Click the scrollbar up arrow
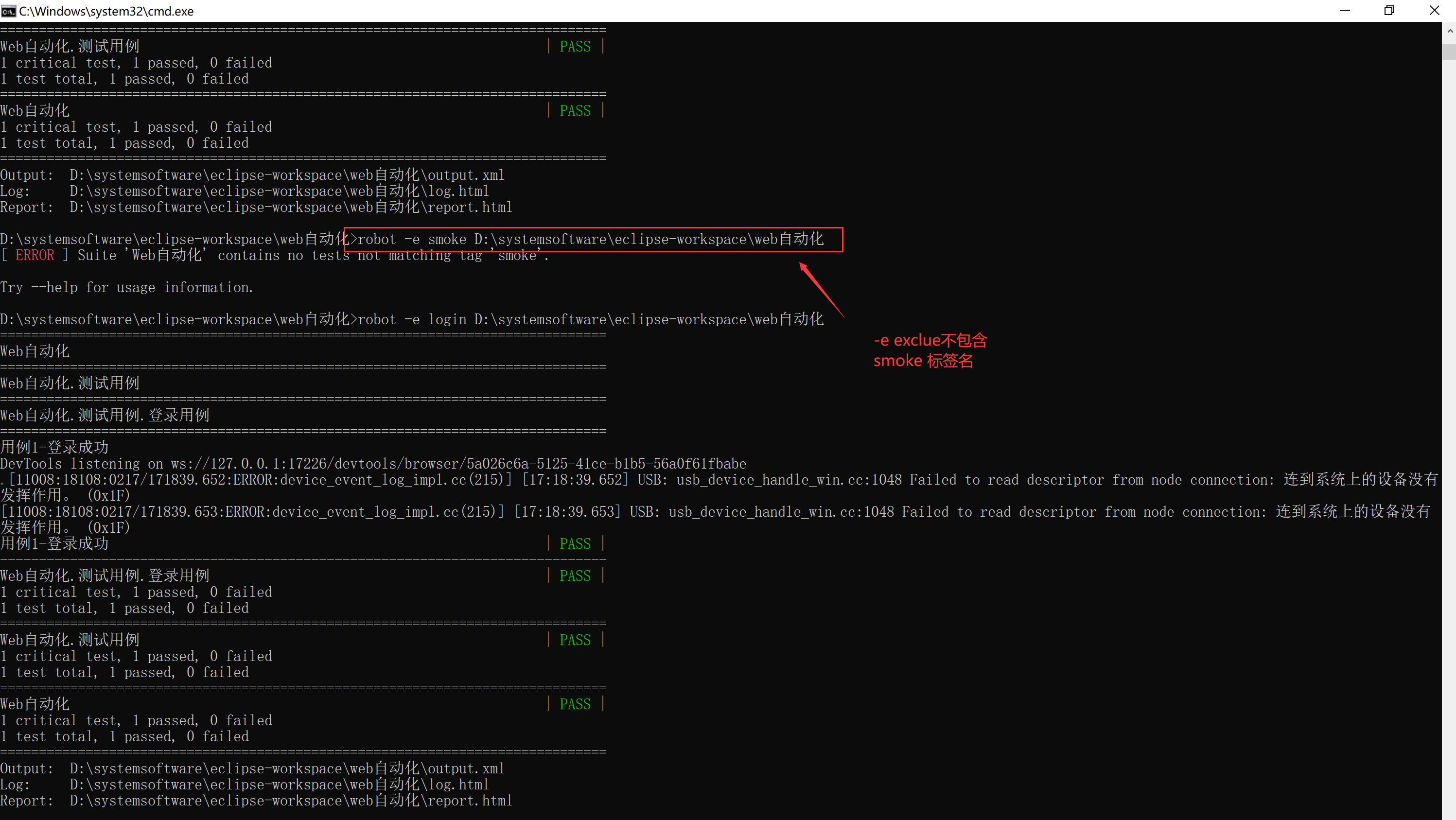This screenshot has width=1456, height=820. [1449, 32]
